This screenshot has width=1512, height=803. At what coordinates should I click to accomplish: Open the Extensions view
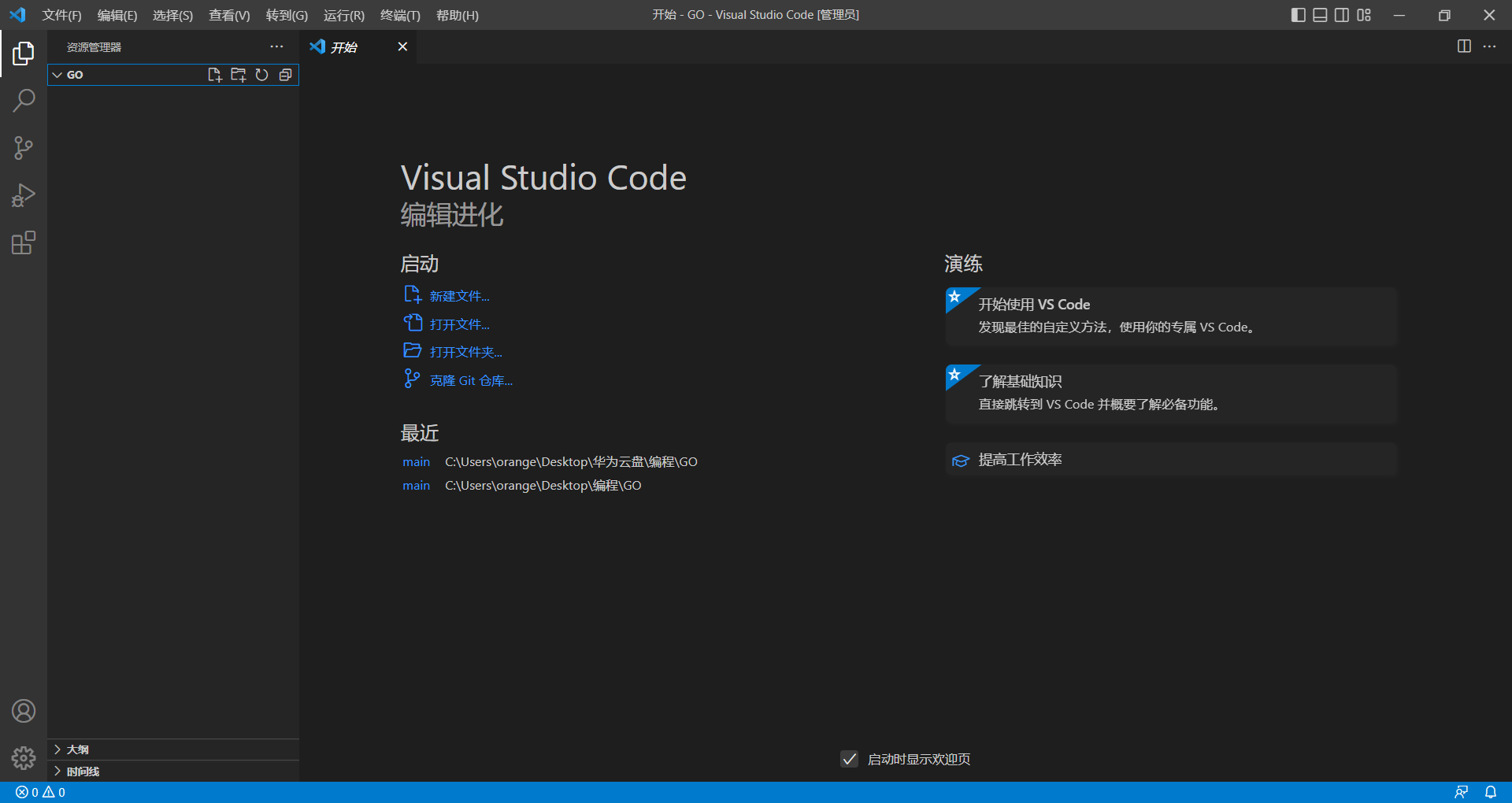[24, 242]
